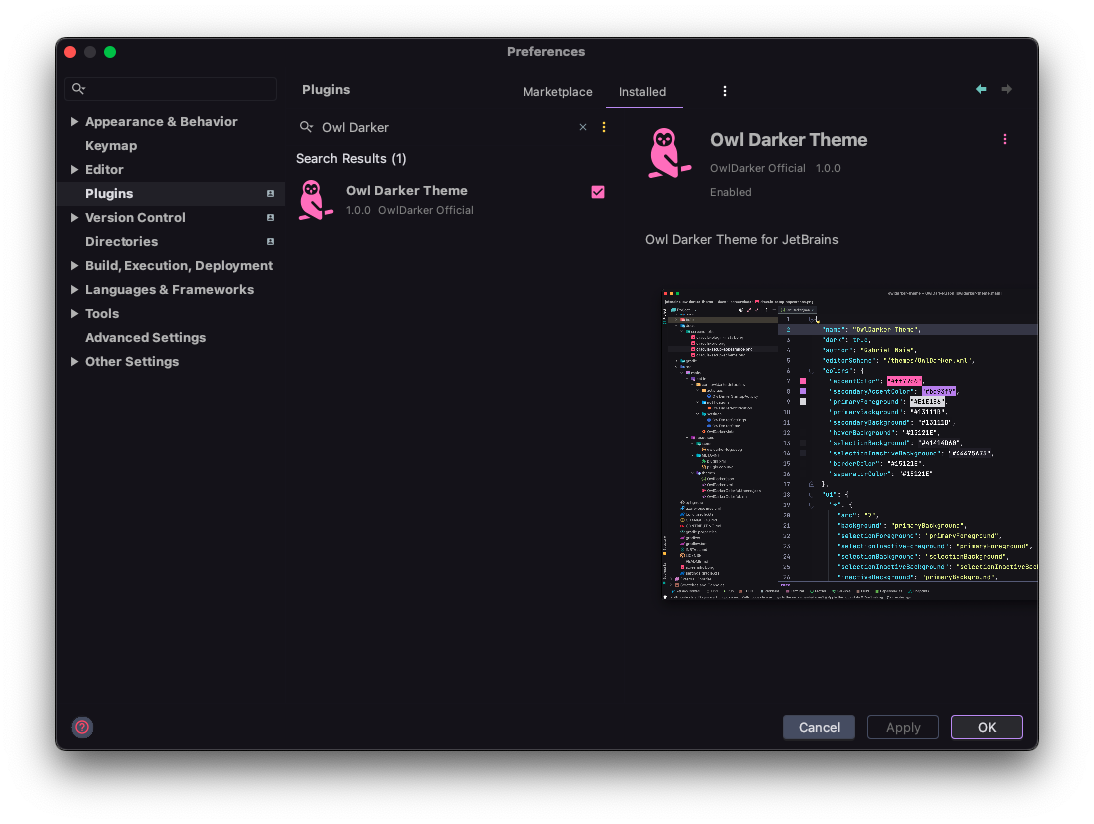The image size is (1094, 824).
Task: Select Plugins in settings tree
Action: click(x=170, y=194)
